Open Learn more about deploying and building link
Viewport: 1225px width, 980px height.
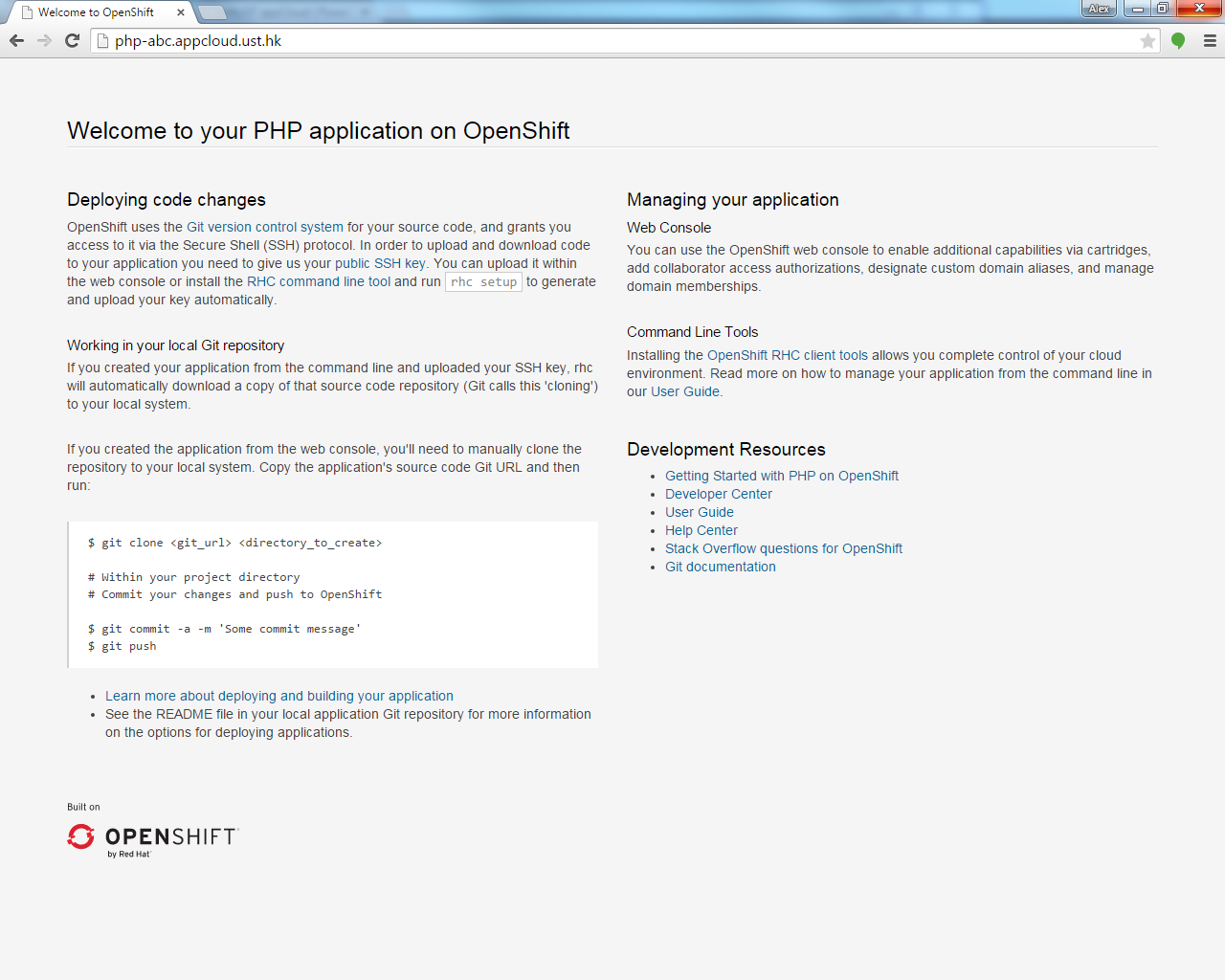click(x=278, y=696)
